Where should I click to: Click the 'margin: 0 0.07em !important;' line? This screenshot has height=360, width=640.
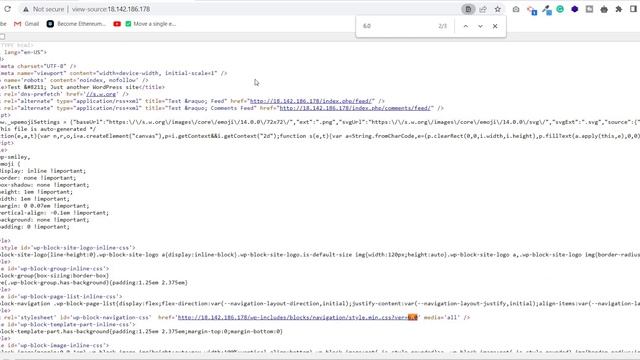click(x=44, y=206)
